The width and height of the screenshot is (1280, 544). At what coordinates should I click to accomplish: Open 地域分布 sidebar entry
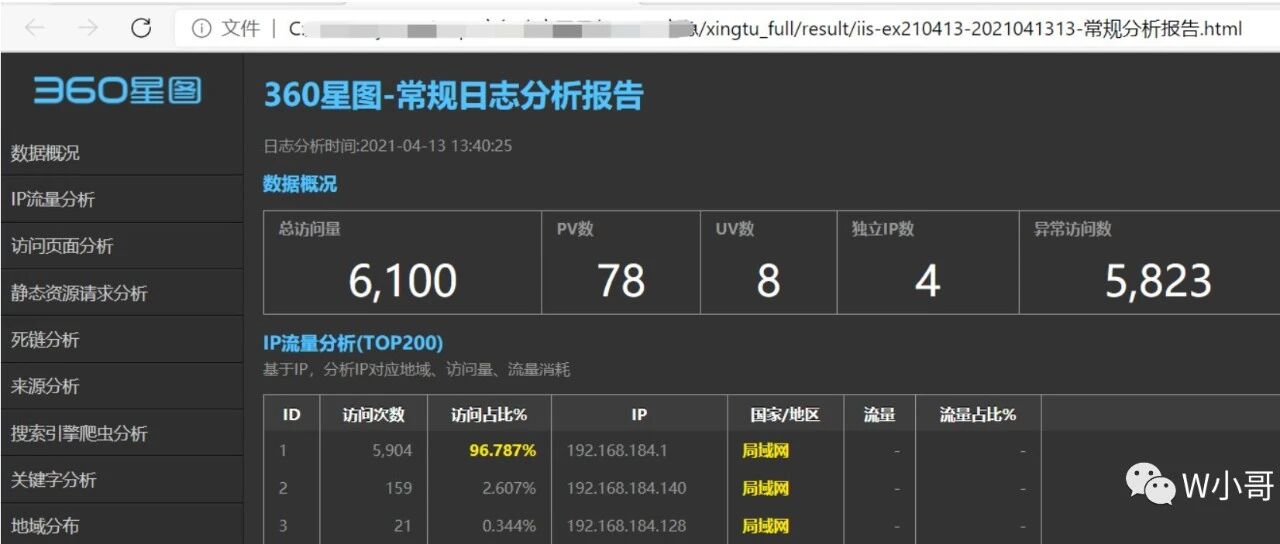tap(122, 524)
